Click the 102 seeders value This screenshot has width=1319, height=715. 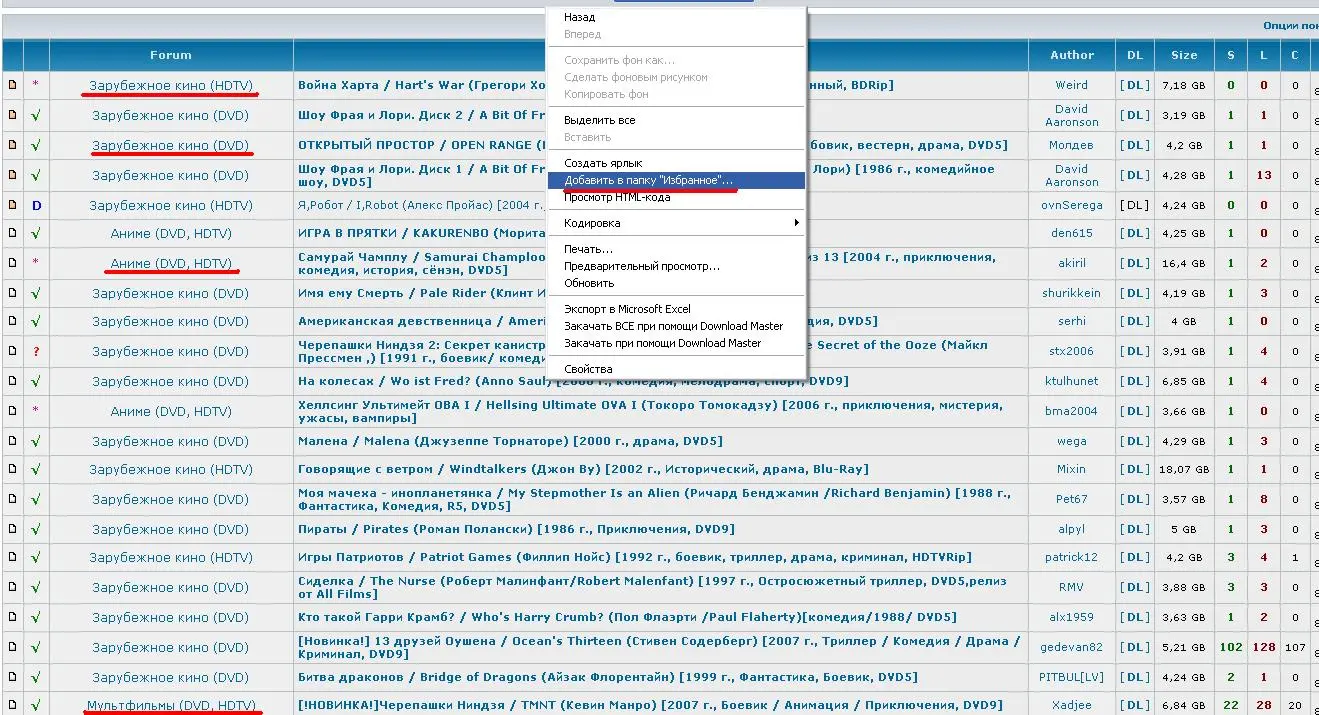click(x=1231, y=647)
